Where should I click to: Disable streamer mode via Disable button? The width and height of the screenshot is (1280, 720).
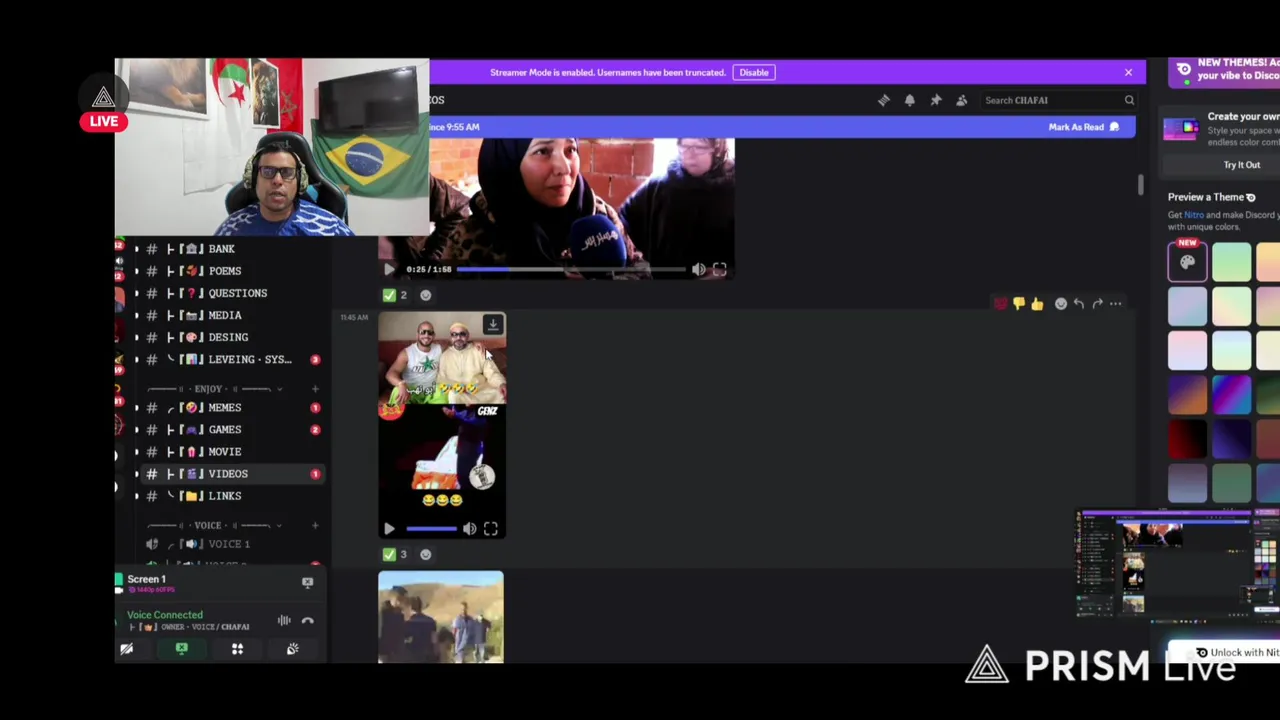(754, 72)
